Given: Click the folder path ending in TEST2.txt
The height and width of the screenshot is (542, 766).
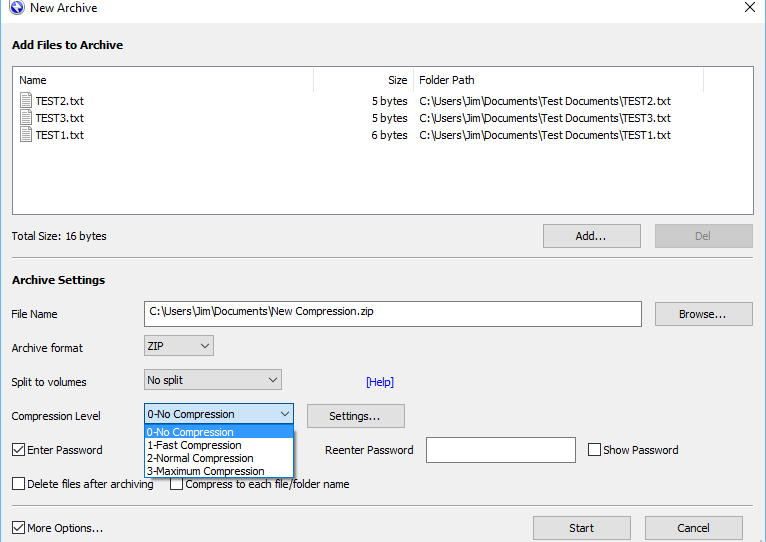Looking at the screenshot, I should click(x=545, y=101).
